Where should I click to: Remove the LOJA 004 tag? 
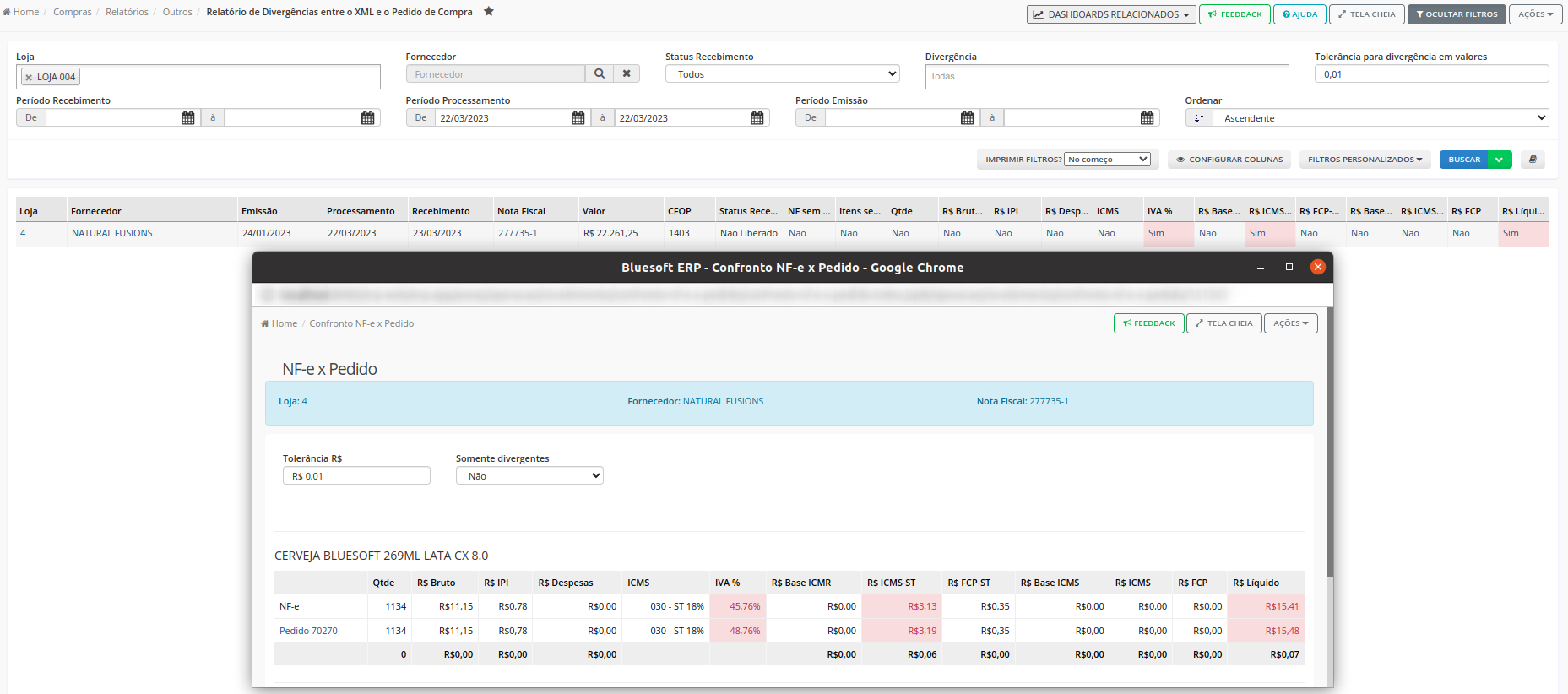click(29, 77)
